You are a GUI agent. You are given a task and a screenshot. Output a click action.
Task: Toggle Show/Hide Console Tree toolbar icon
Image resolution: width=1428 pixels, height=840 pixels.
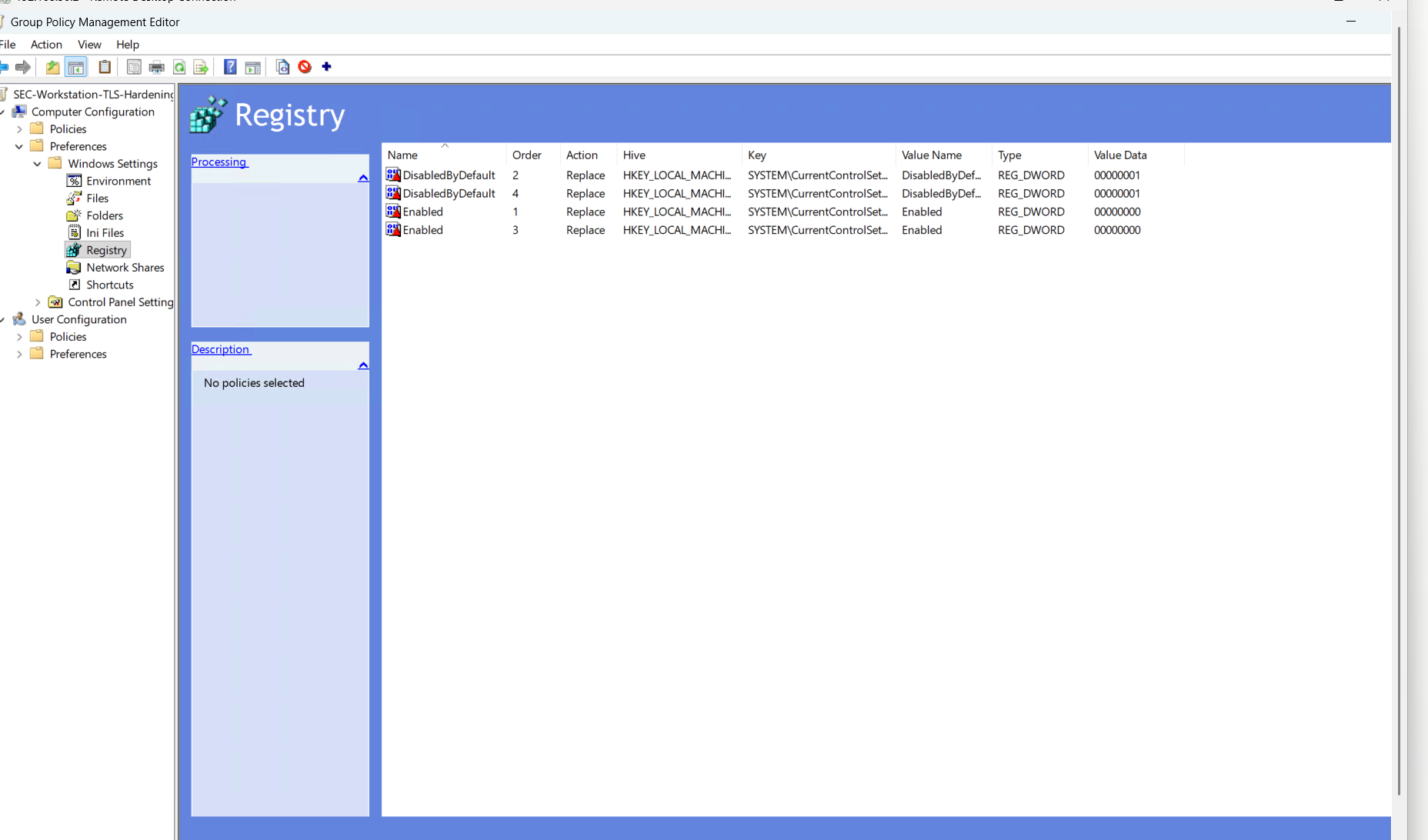click(x=75, y=67)
